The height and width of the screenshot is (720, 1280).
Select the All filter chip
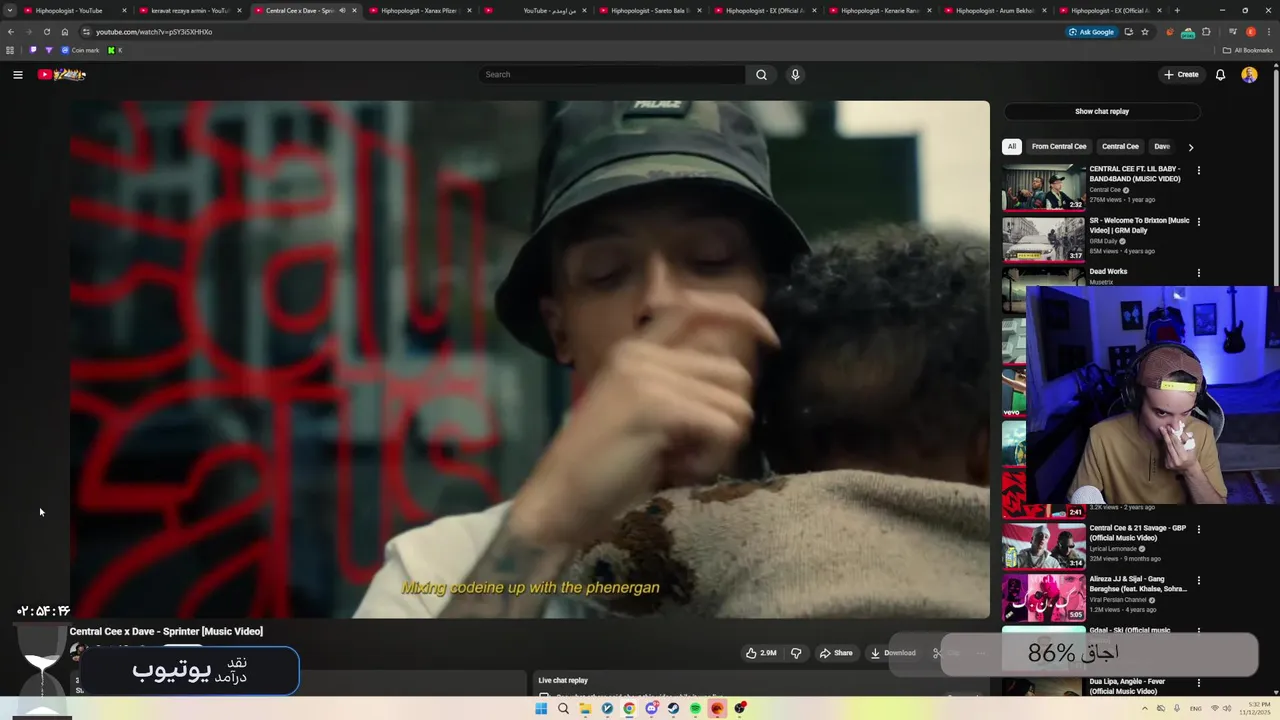click(1011, 146)
